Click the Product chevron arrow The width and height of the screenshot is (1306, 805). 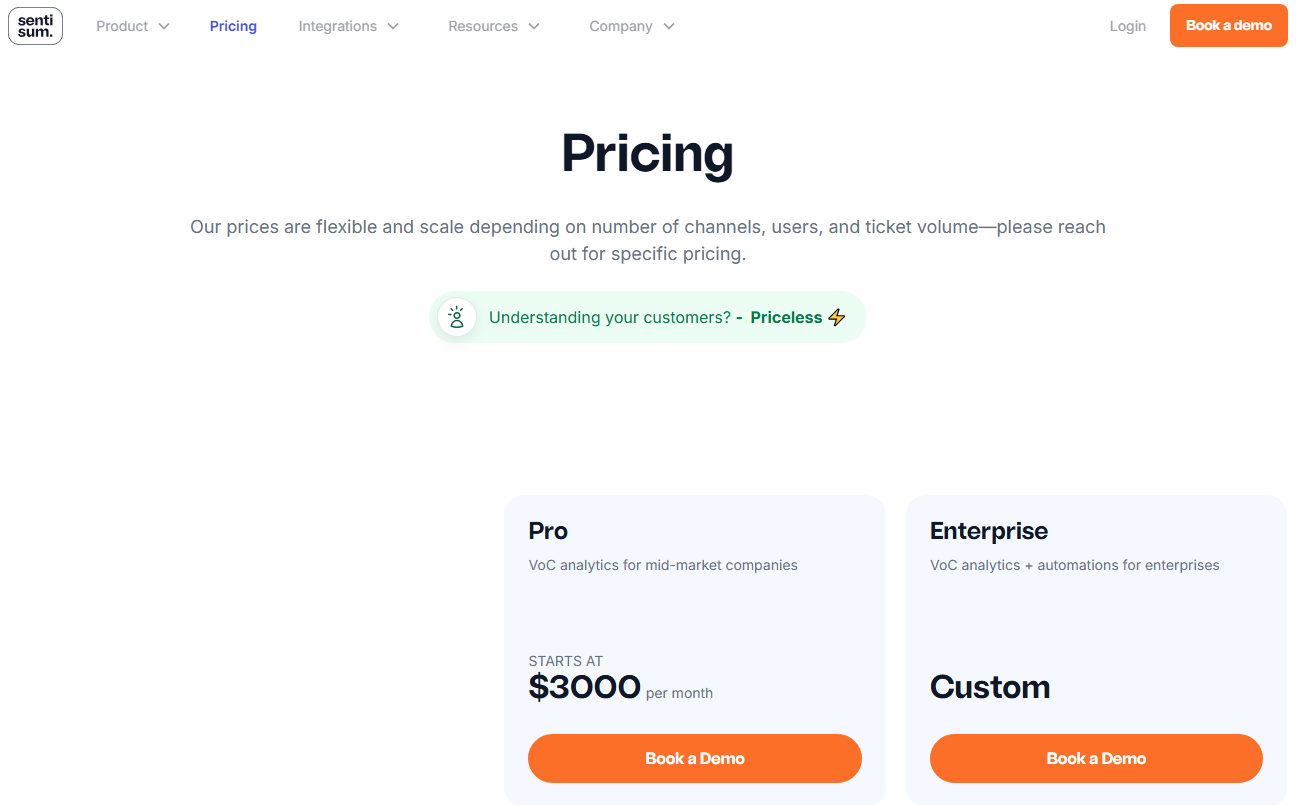163,26
